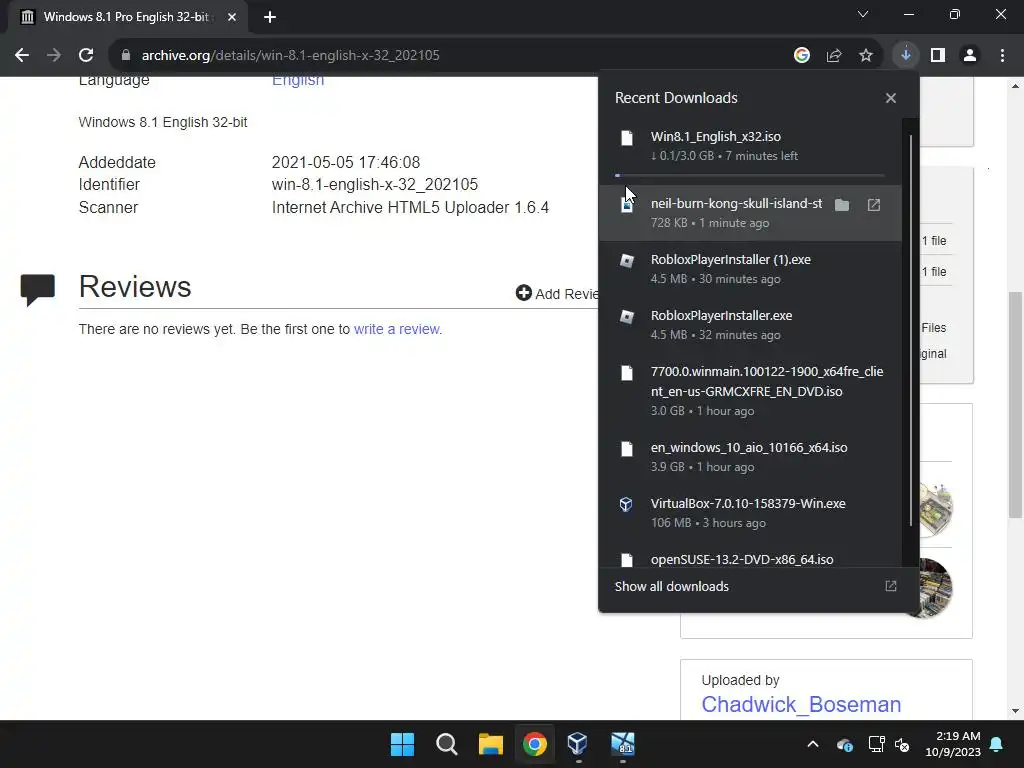Open File Explorer from the taskbar
Viewport: 1024px width, 768px height.
point(490,744)
